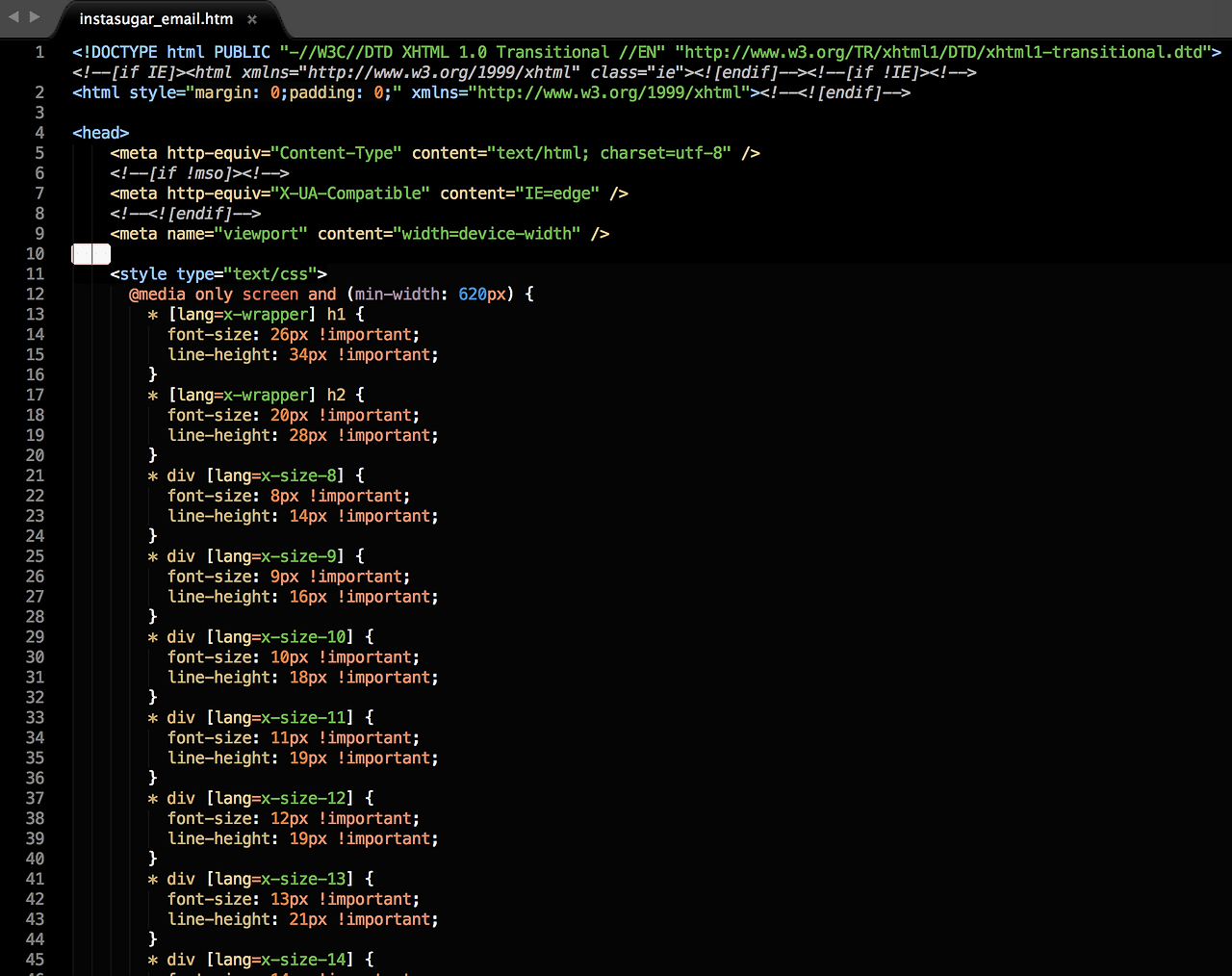Viewport: 1232px width, 976px height.
Task: Close the instasugar_email.htm tab
Action: click(252, 19)
